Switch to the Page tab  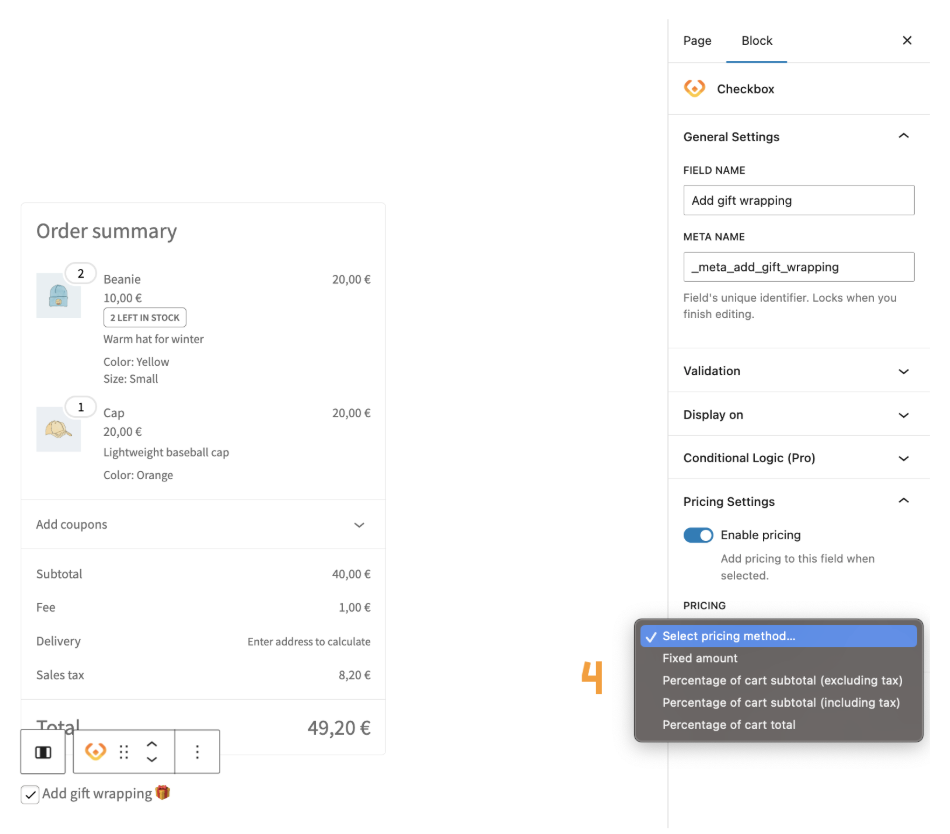coord(697,41)
